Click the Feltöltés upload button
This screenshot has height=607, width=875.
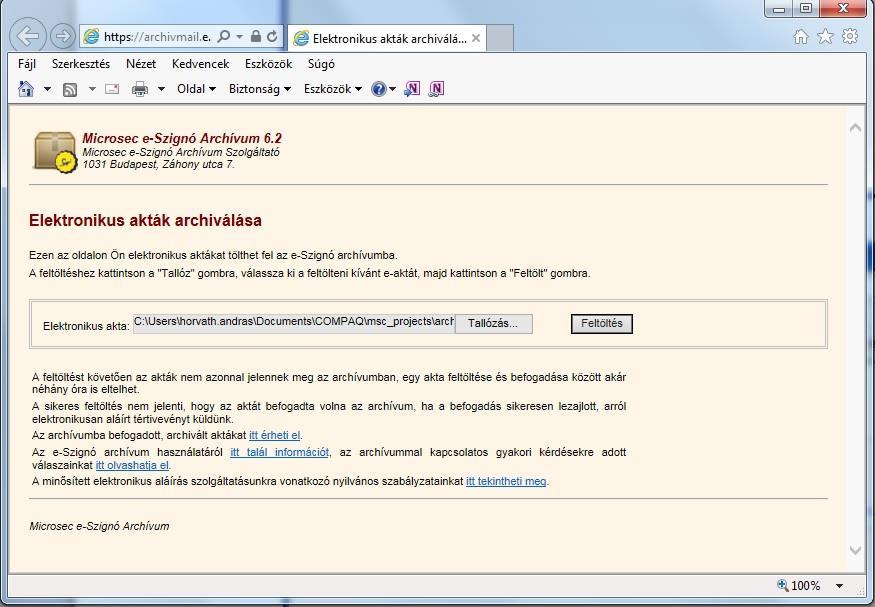click(602, 324)
